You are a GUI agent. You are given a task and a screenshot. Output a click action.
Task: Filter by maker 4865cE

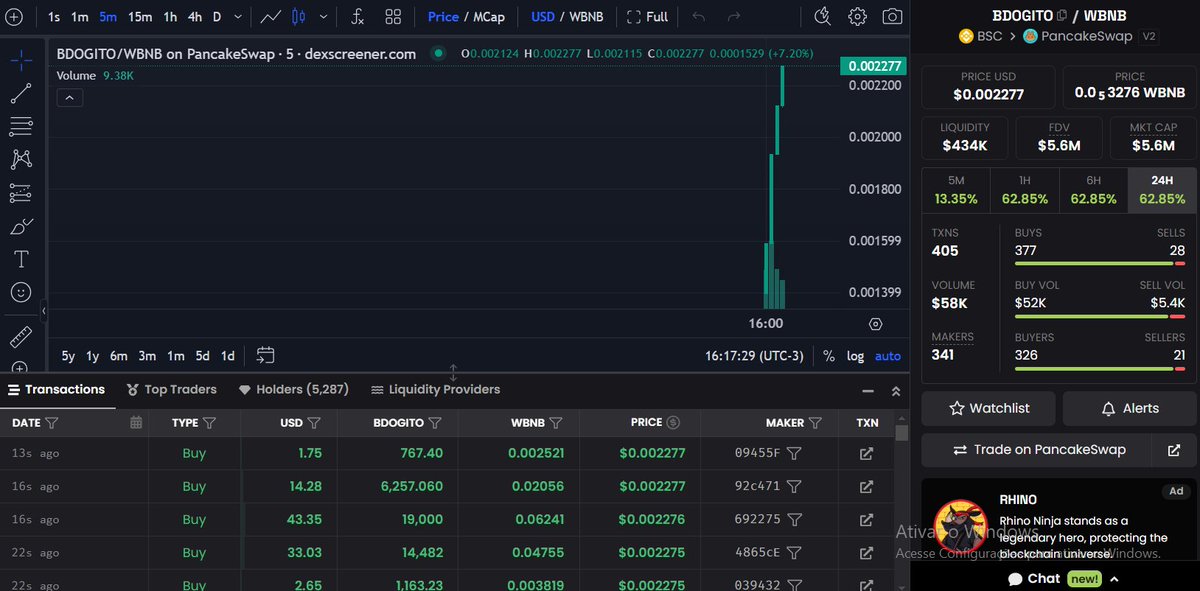click(794, 552)
